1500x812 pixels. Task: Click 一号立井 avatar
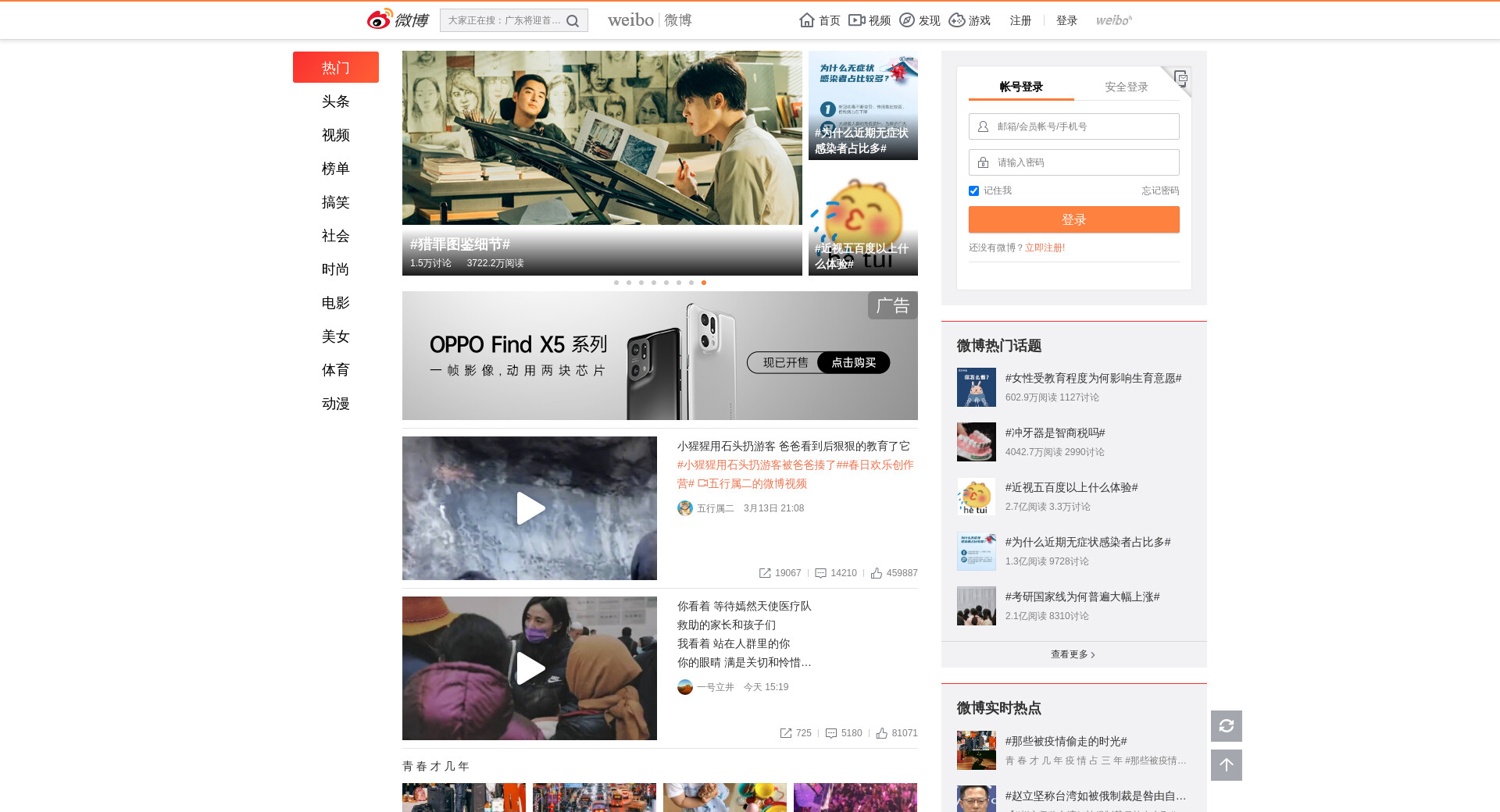tap(685, 687)
